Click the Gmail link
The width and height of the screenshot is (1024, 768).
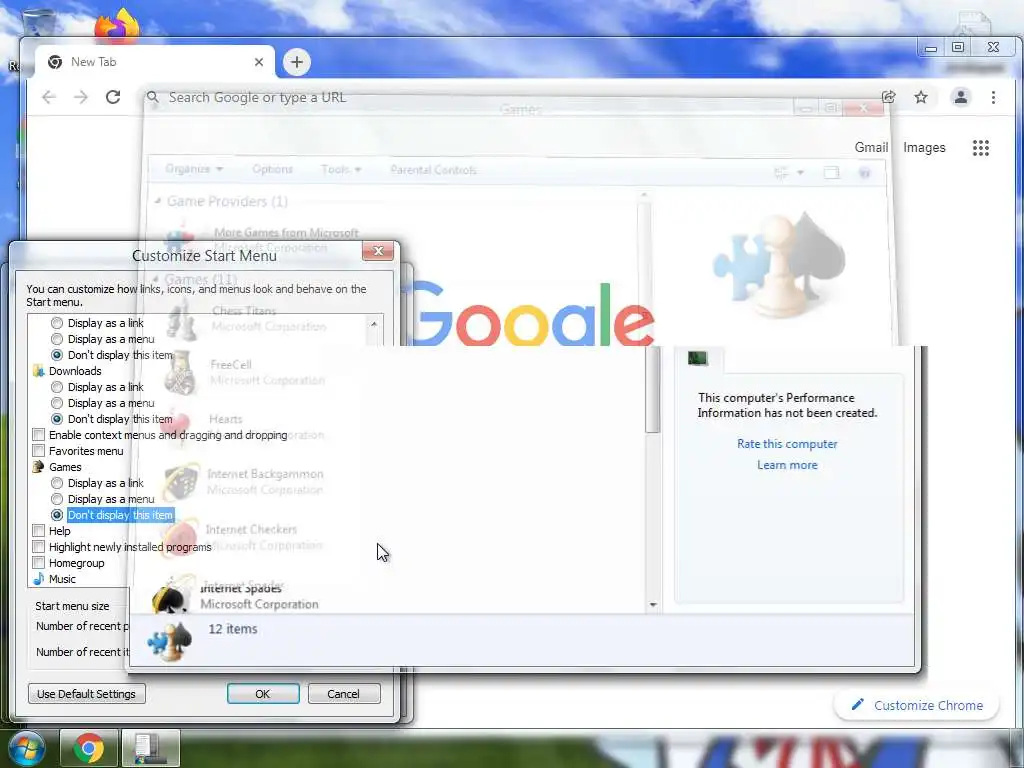click(x=871, y=148)
